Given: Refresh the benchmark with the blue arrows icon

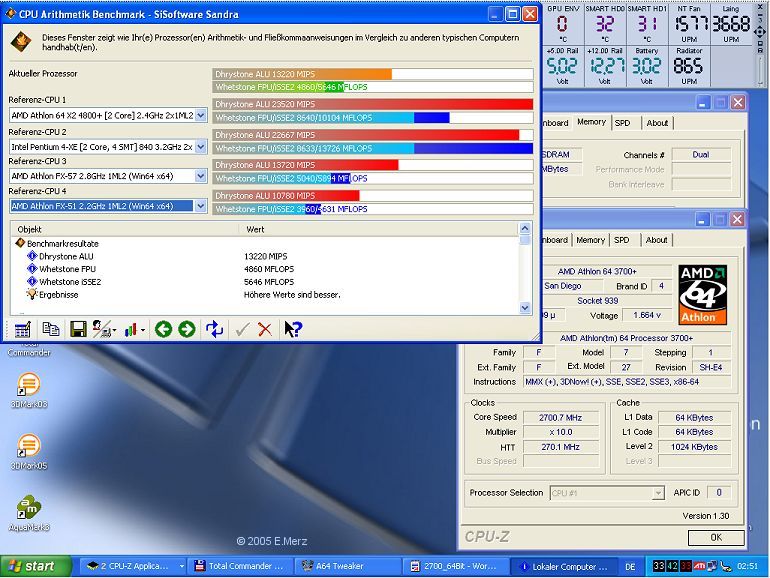Looking at the screenshot, I should pyautogui.click(x=214, y=329).
